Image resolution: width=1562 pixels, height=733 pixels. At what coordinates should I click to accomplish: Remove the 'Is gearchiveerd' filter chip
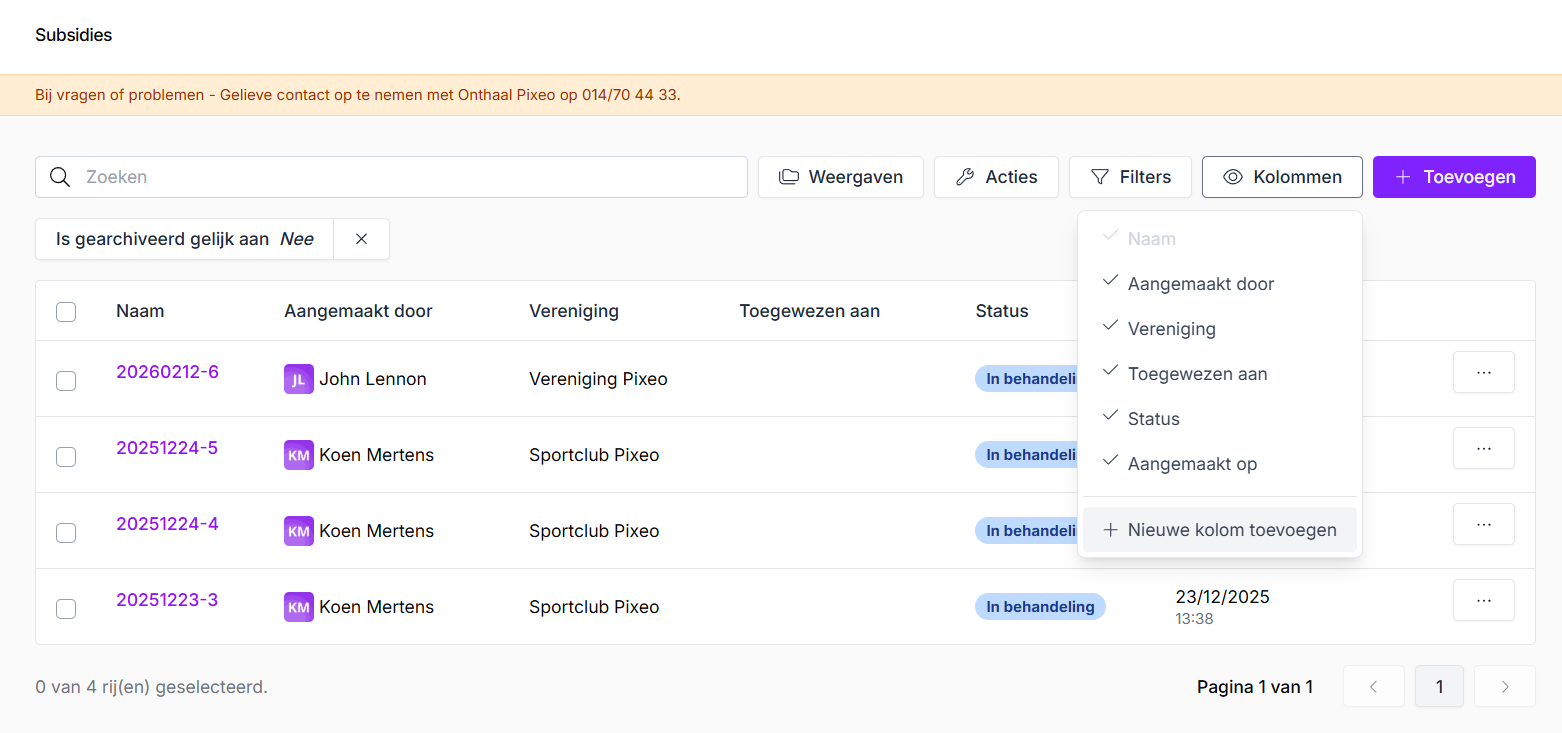361,239
